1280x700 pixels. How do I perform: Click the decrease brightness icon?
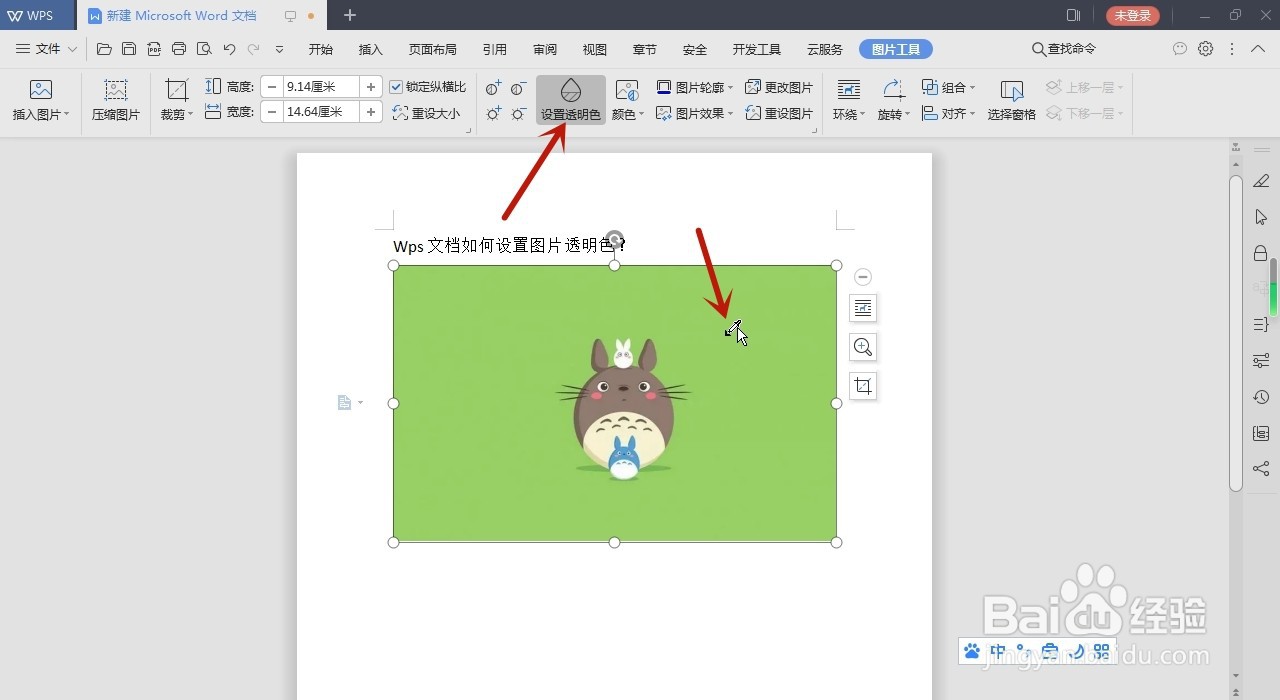(x=519, y=114)
